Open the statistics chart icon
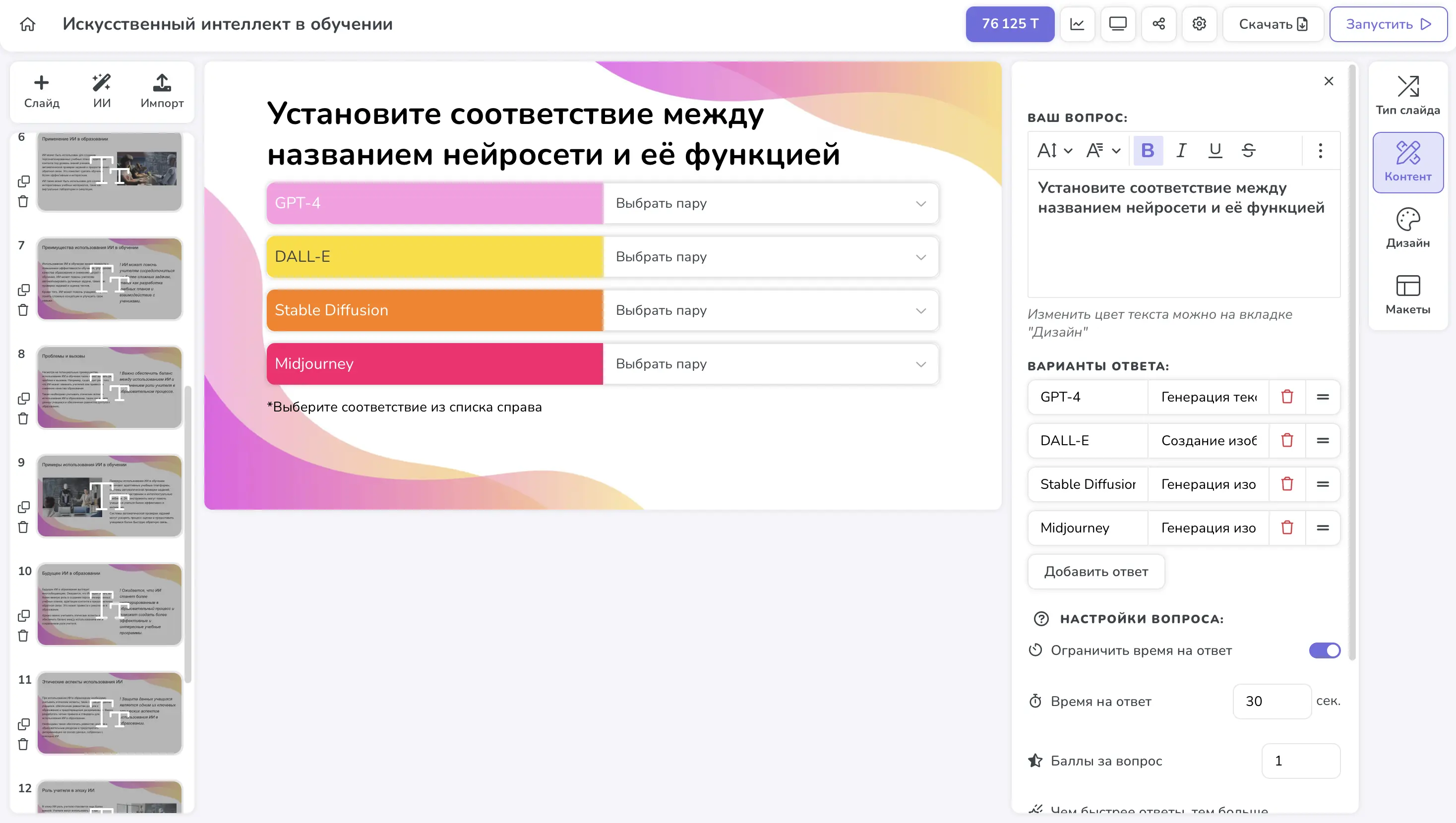Image resolution: width=1456 pixels, height=823 pixels. point(1077,24)
